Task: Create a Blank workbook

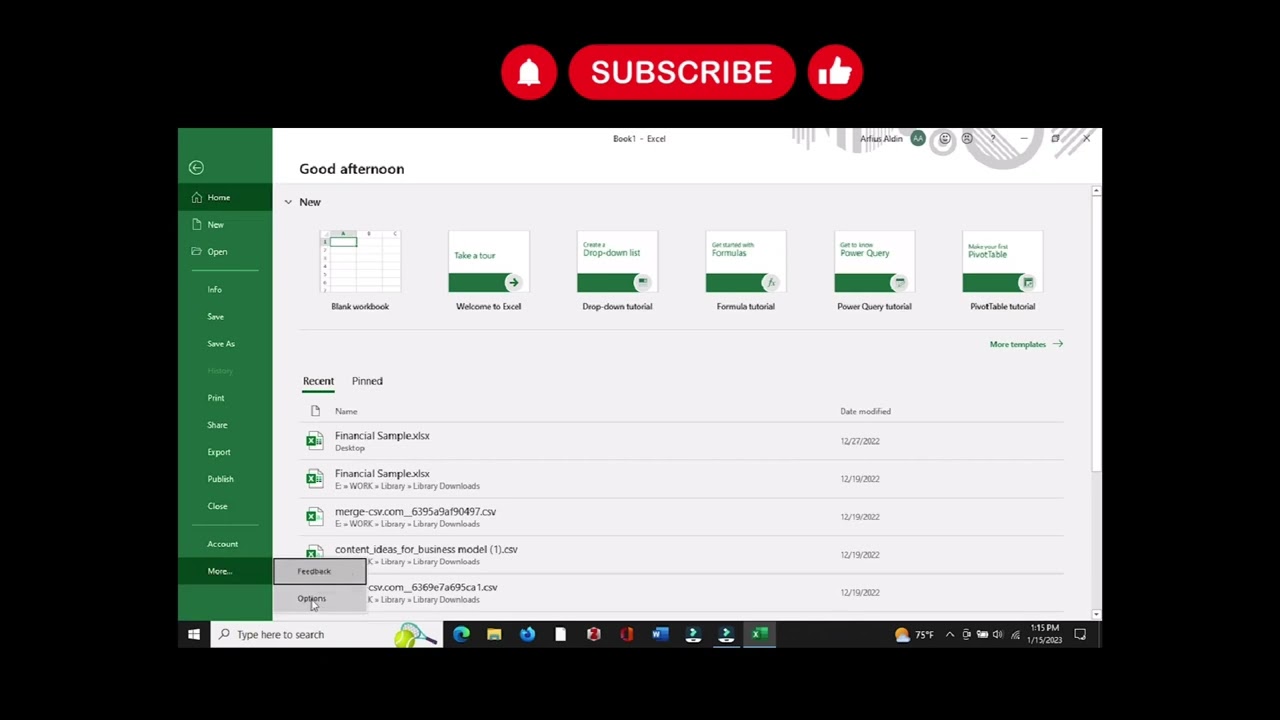Action: coord(360,271)
